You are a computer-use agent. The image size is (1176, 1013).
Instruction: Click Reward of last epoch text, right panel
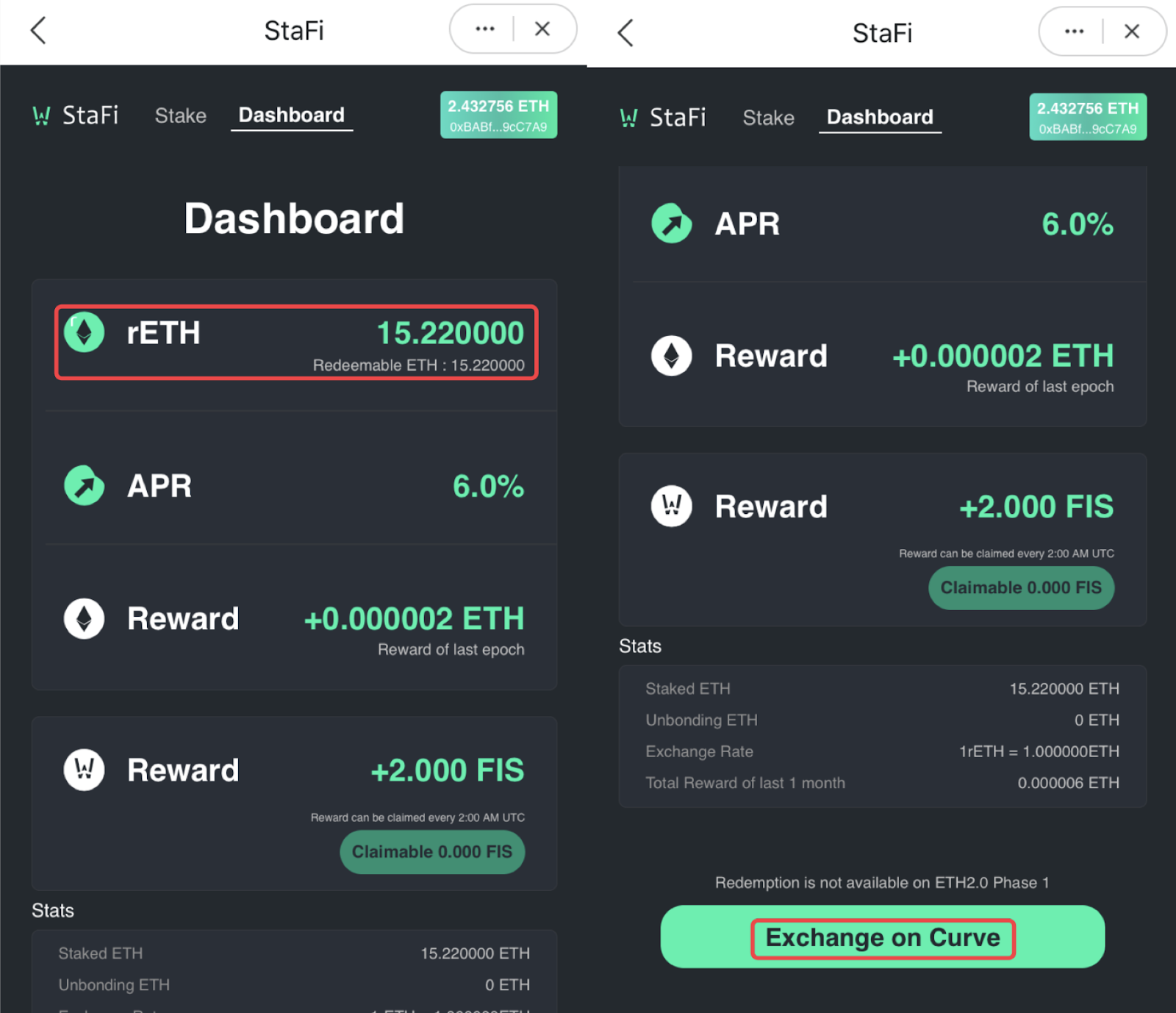[x=1040, y=387]
